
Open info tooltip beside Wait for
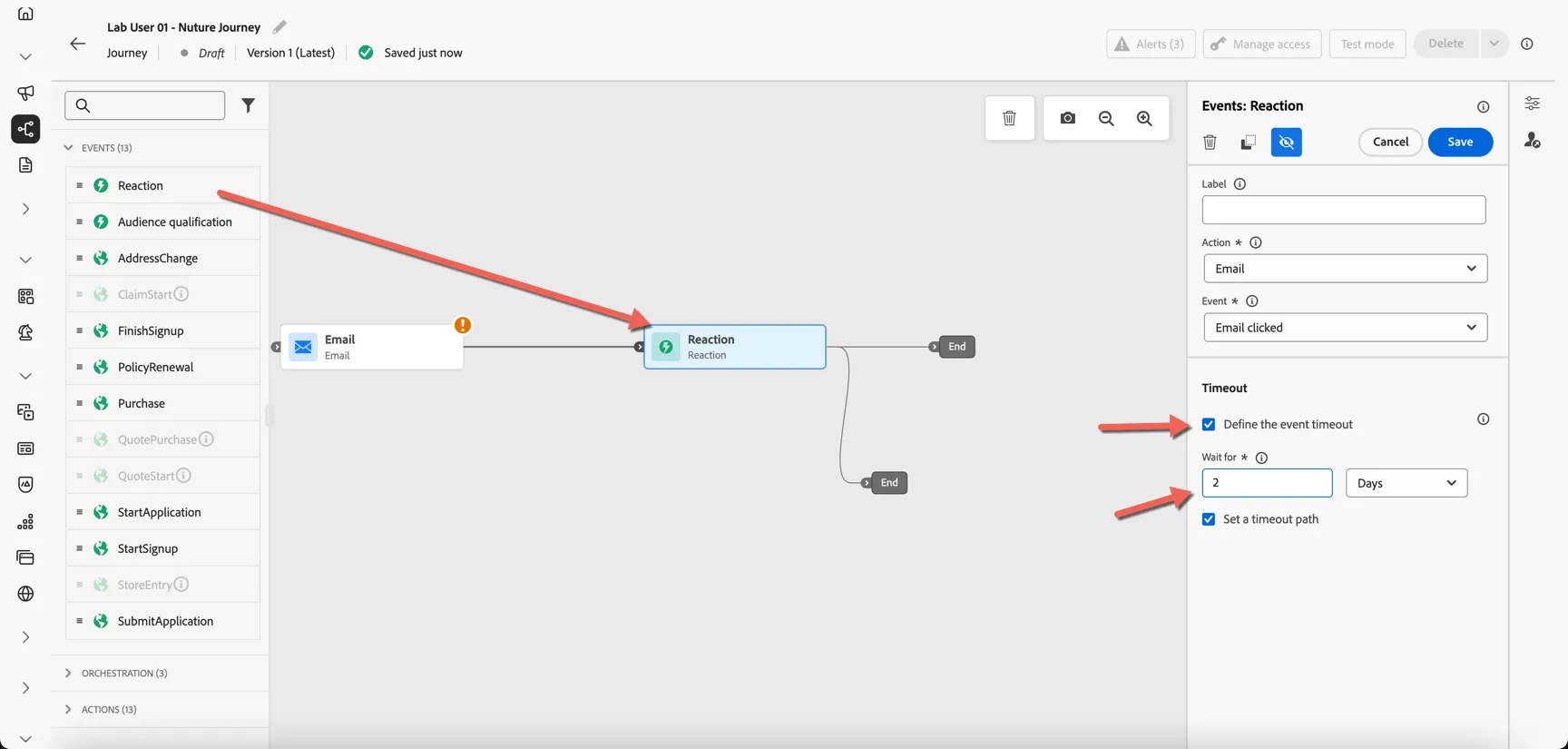coord(1261,458)
